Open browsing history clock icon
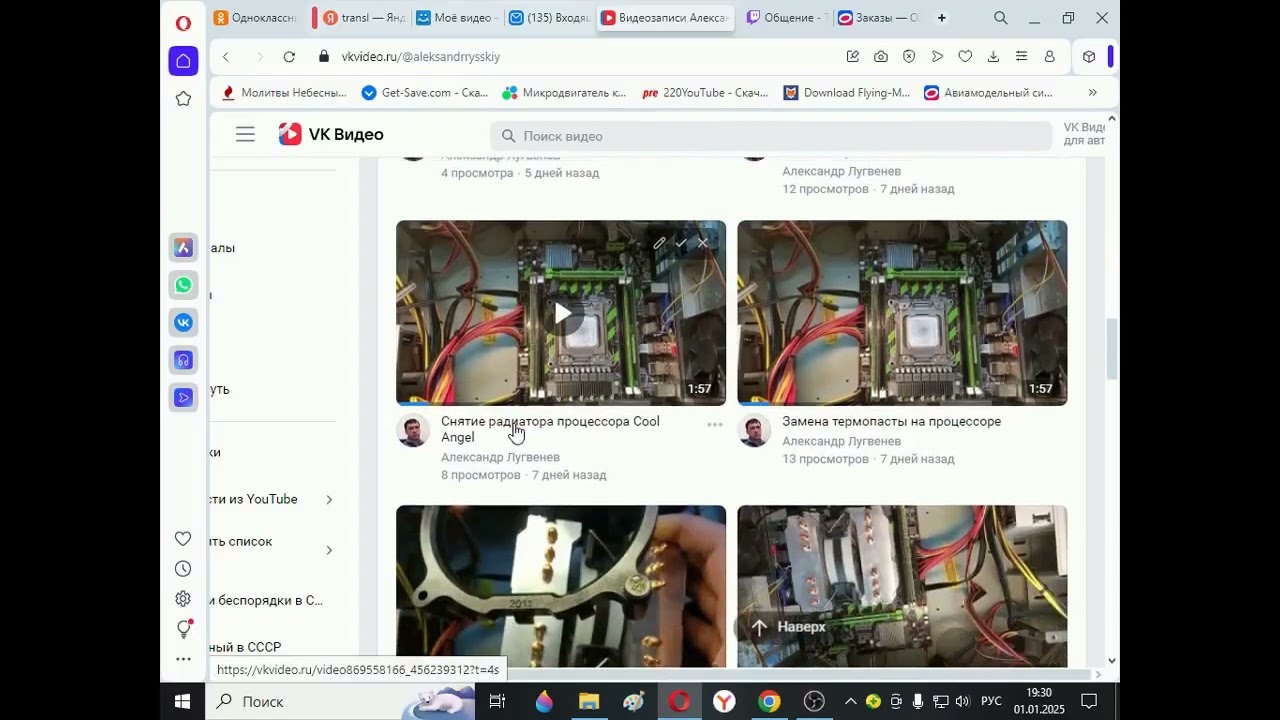 (x=183, y=569)
